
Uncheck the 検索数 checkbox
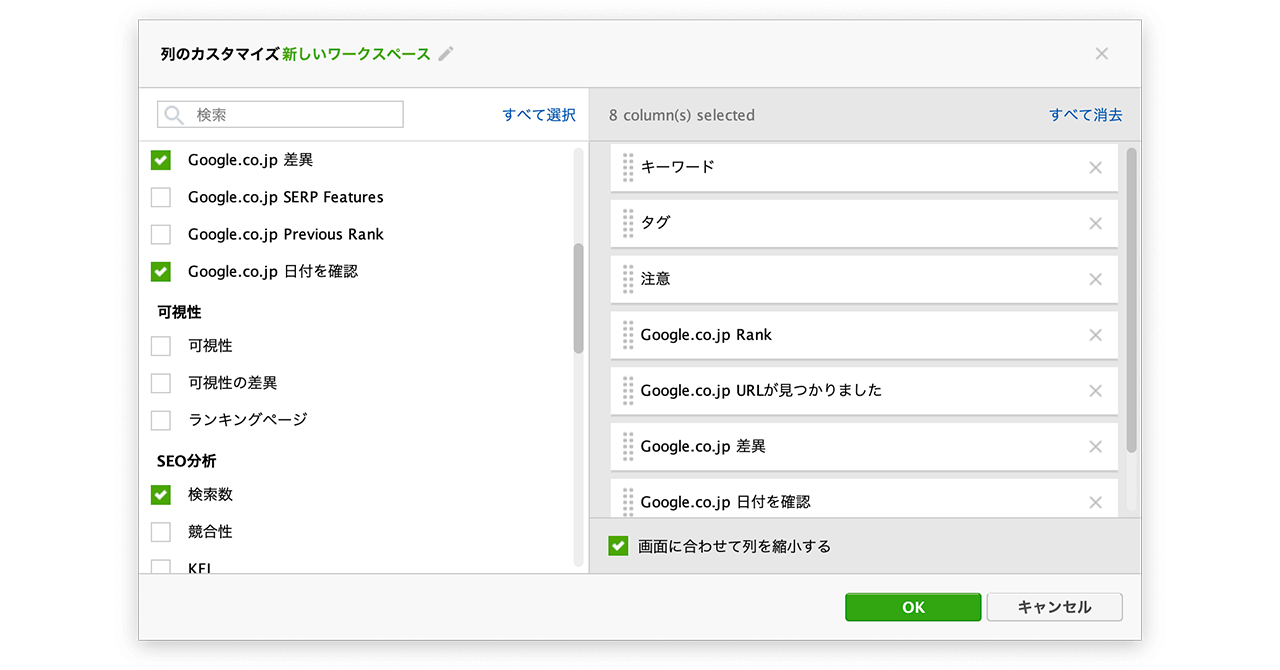(161, 495)
